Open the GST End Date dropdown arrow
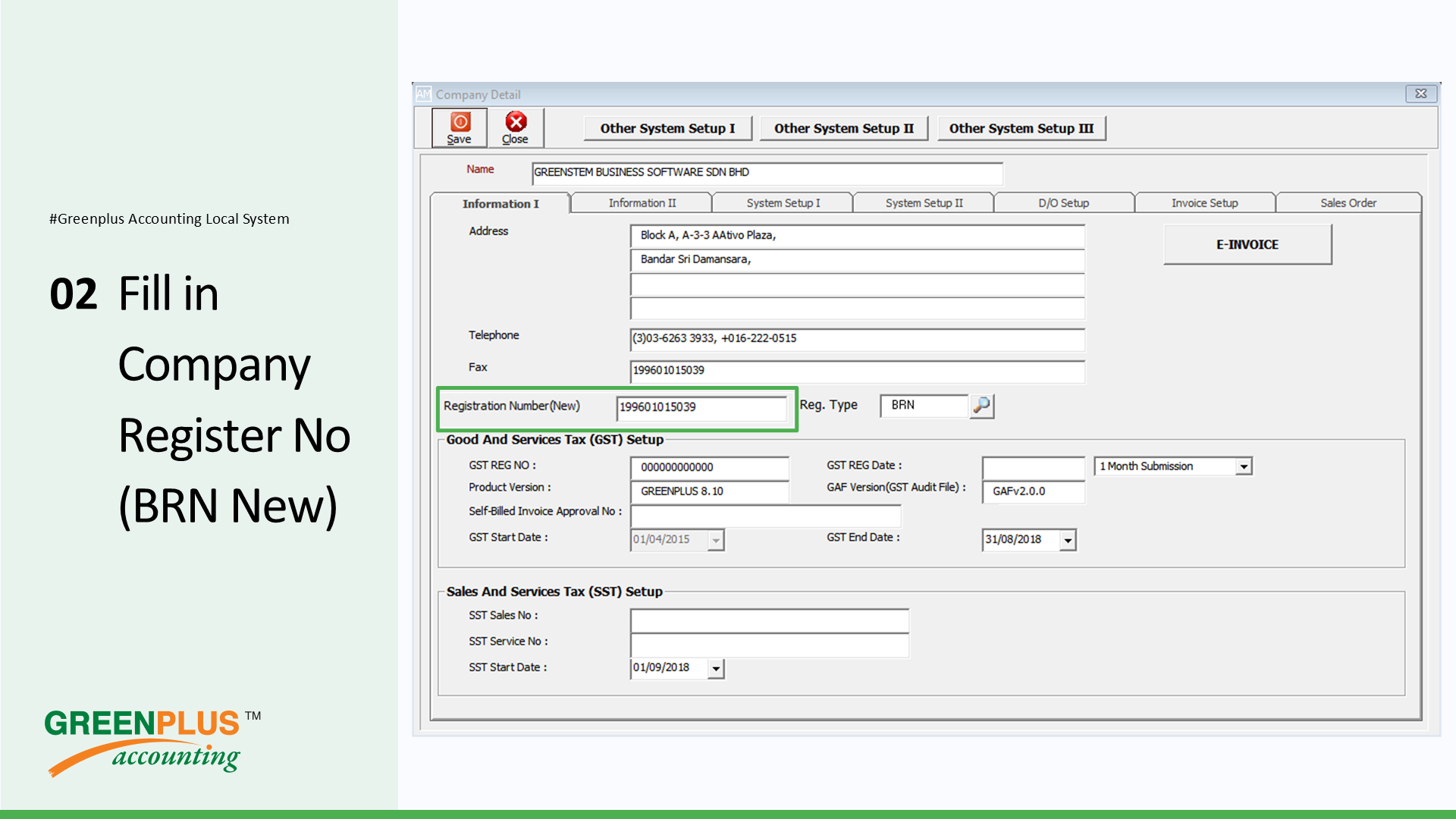Screen dimensions: 1456x819 coord(1068,540)
